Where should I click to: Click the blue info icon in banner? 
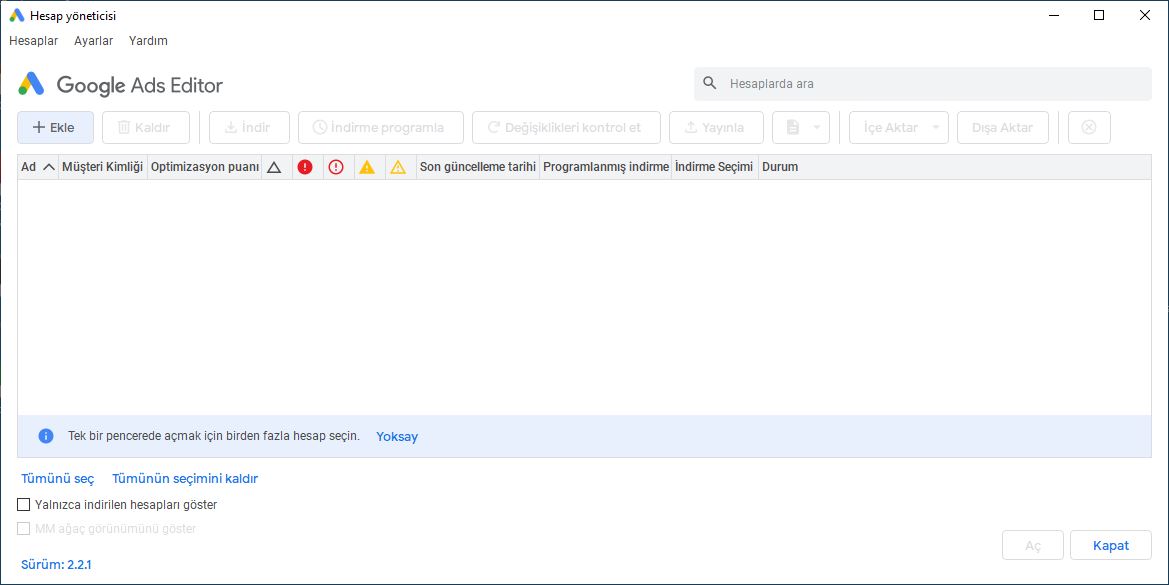point(46,436)
